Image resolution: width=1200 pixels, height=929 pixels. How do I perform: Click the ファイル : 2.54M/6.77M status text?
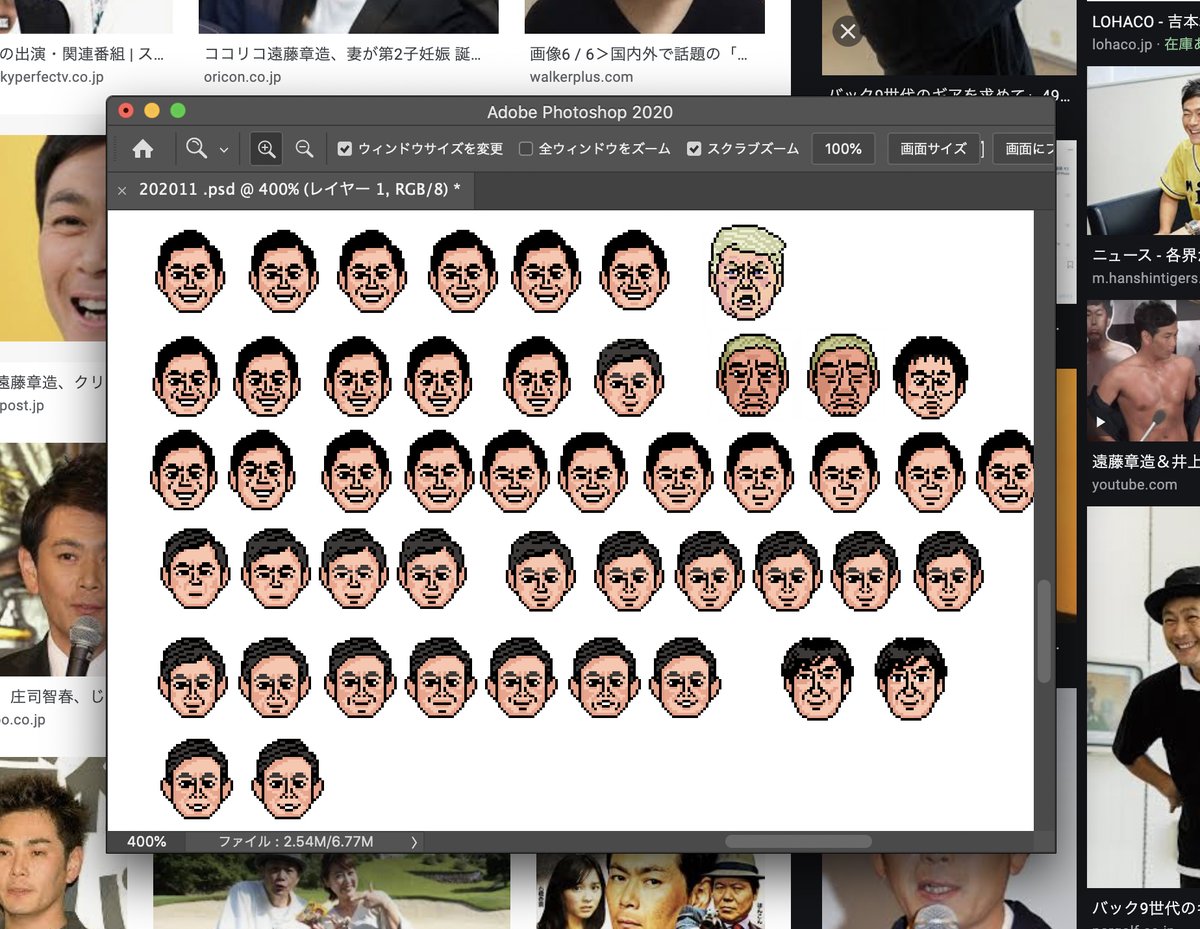coord(296,842)
